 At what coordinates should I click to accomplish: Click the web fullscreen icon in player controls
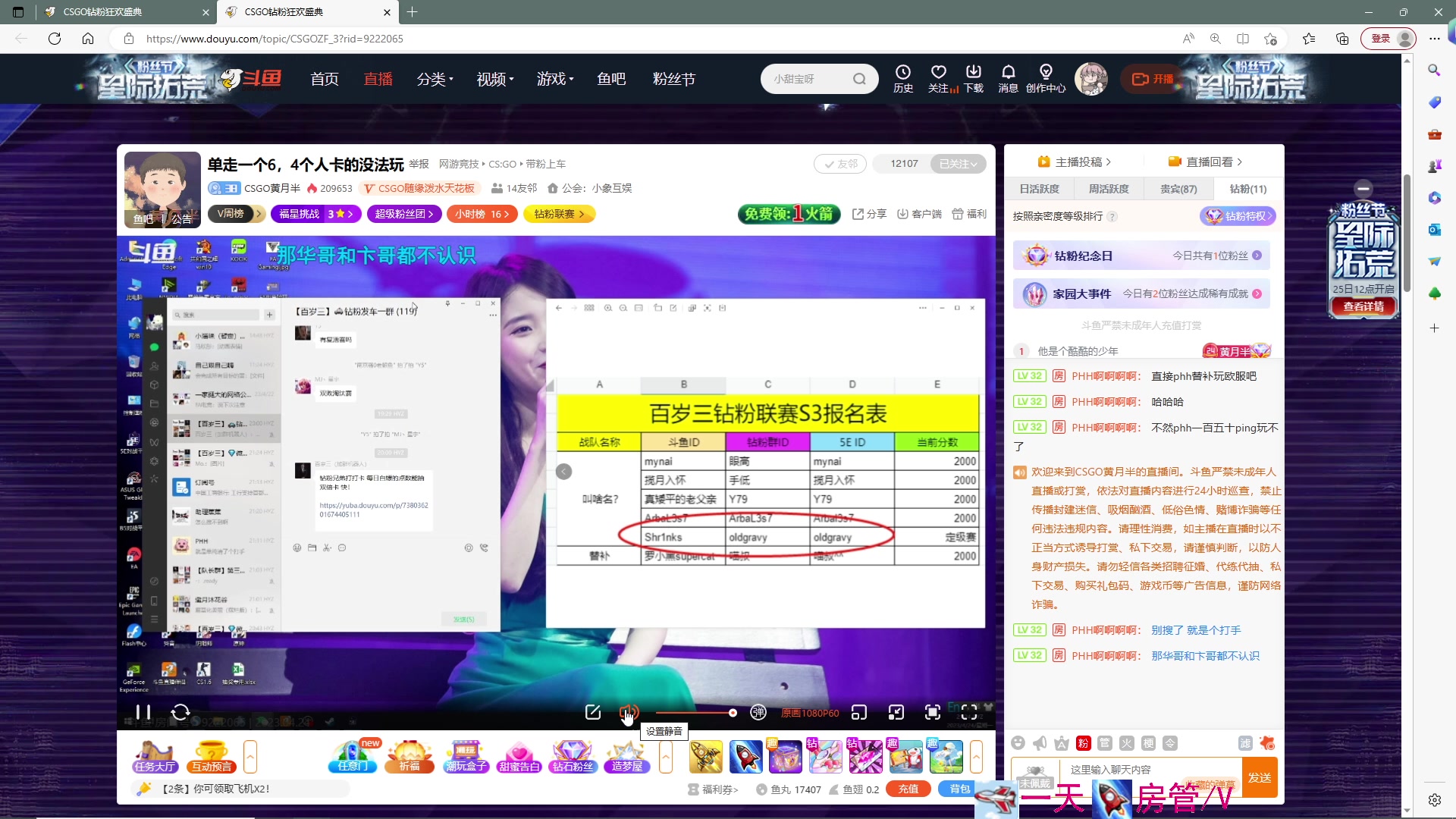[931, 712]
